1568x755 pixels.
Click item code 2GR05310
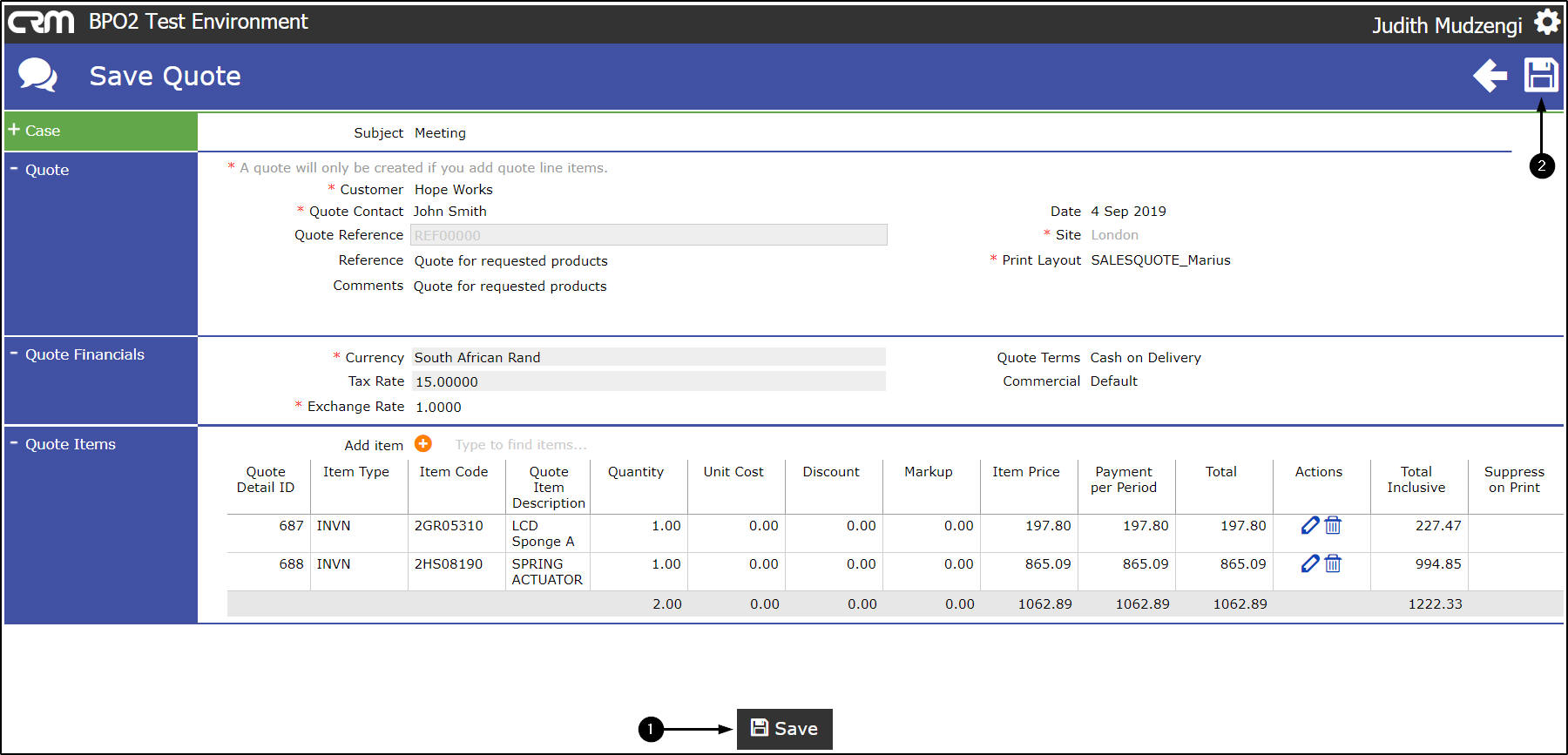449,526
